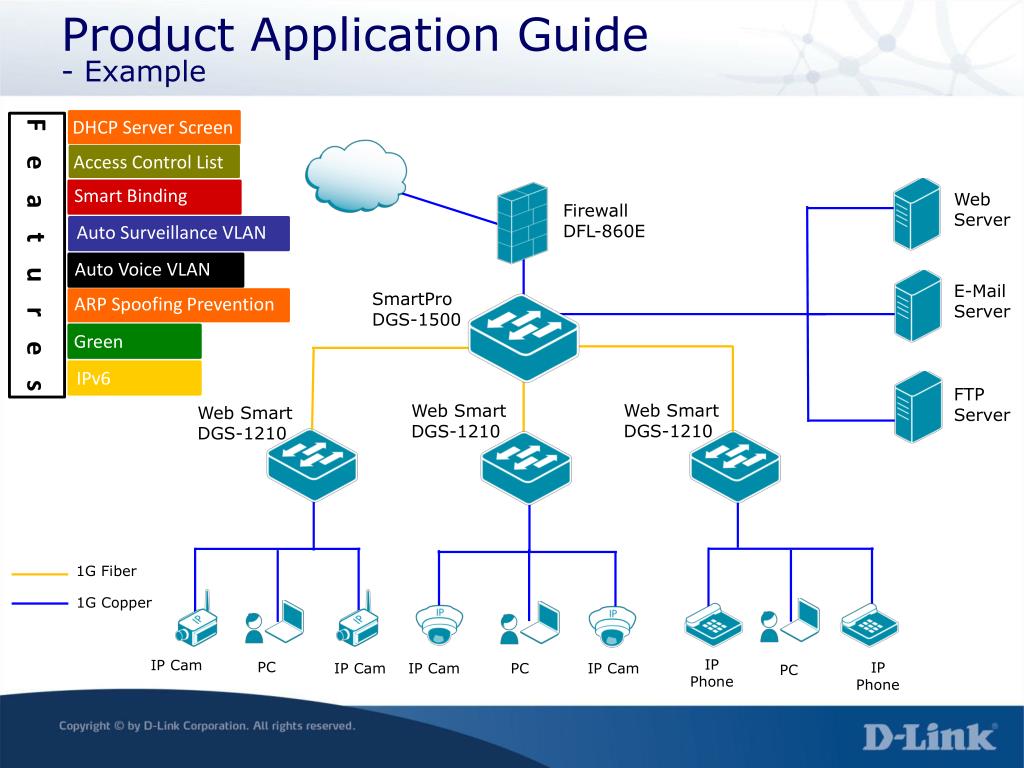Click the D-Link logo
This screenshot has height=768, width=1024.
pyautogui.click(x=929, y=737)
